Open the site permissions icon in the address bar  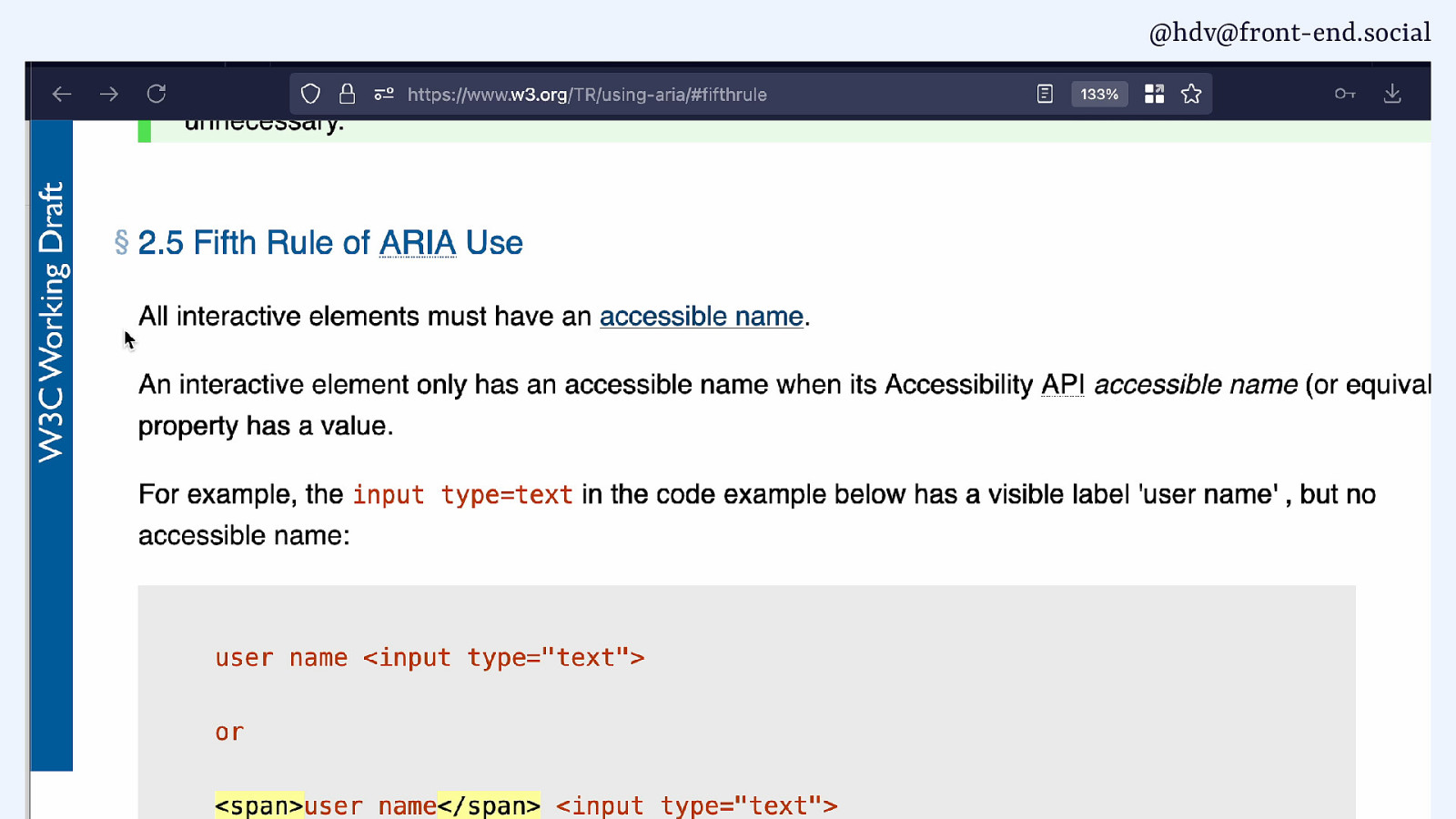coord(384,94)
